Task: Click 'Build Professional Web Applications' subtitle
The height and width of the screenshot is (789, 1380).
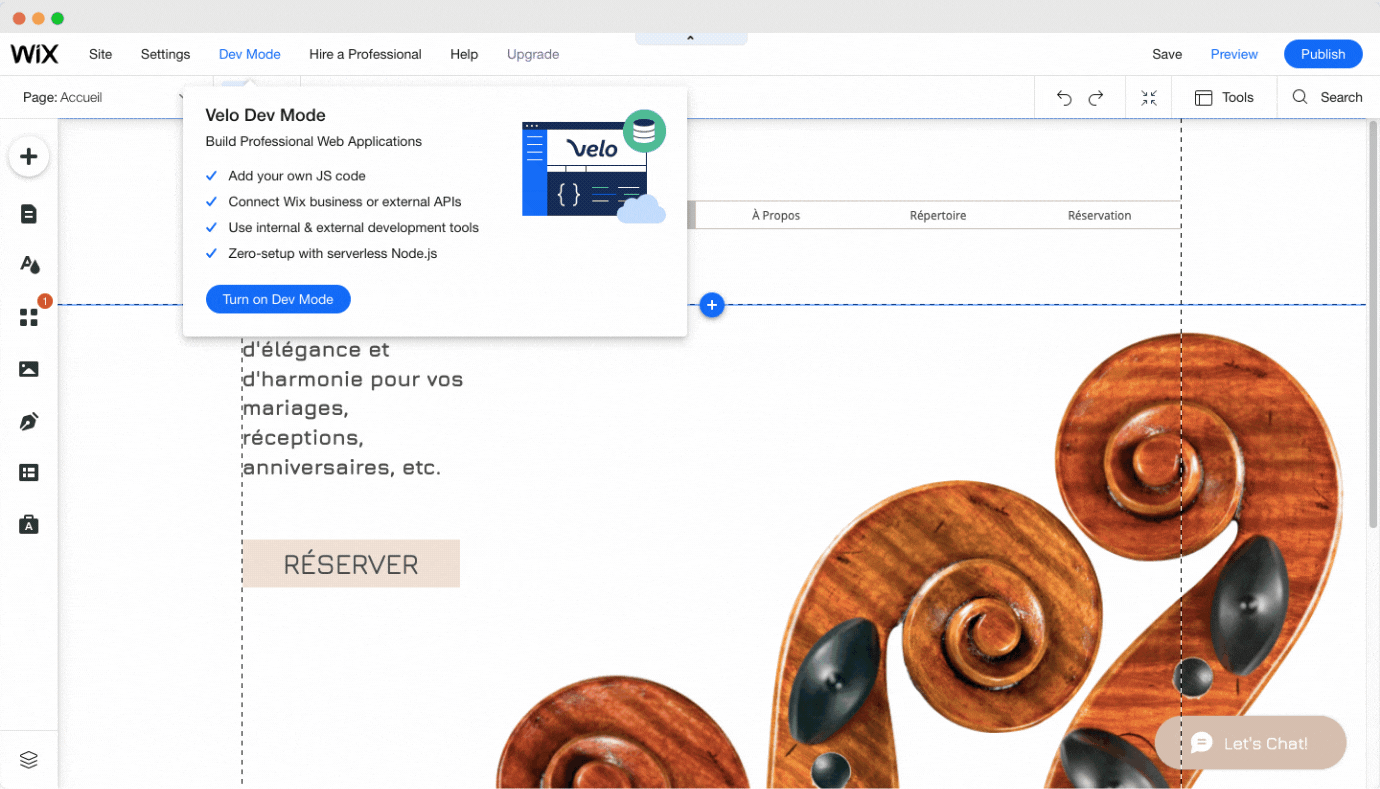Action: tap(314, 142)
